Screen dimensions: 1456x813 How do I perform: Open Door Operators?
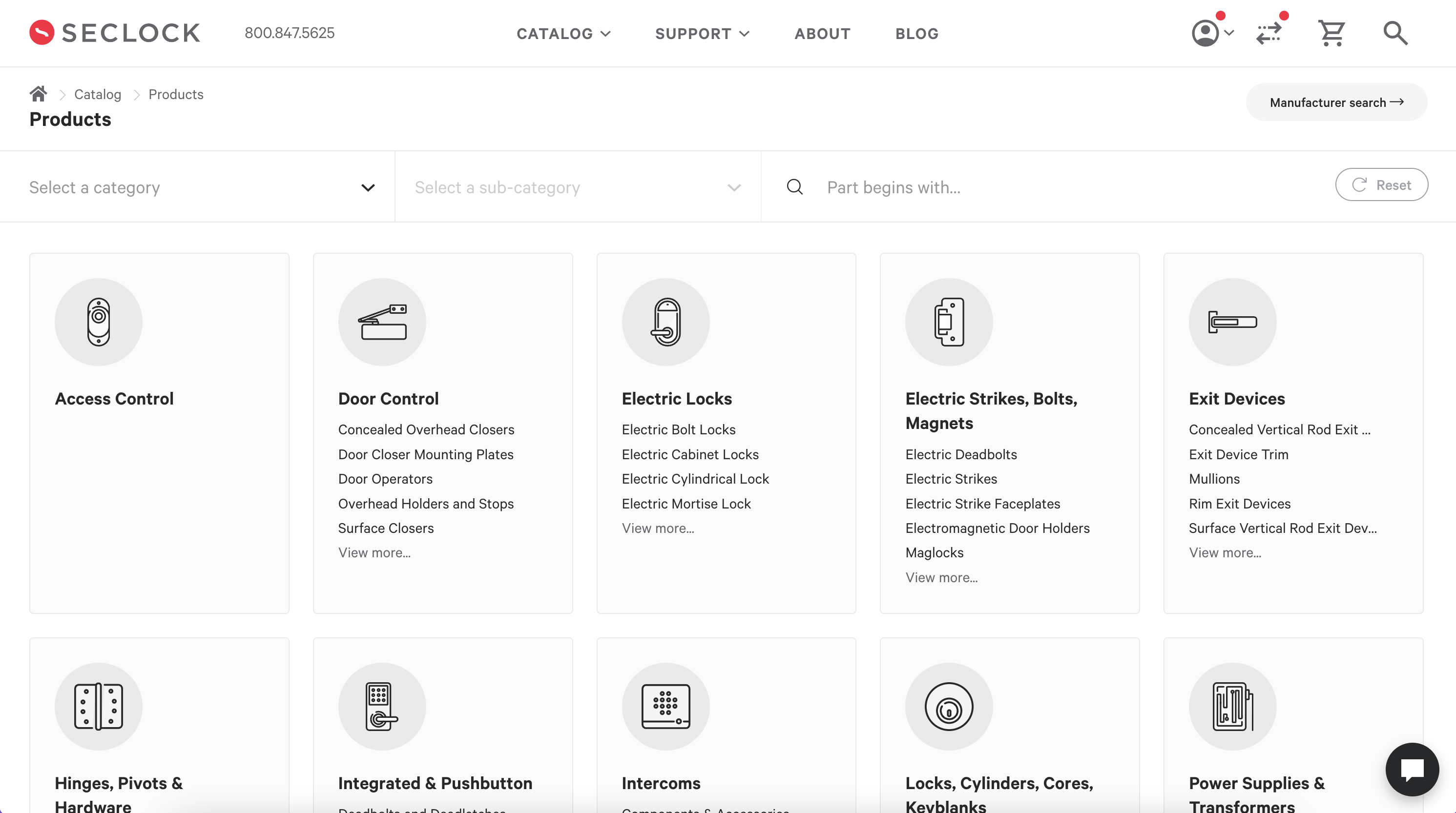coord(385,479)
